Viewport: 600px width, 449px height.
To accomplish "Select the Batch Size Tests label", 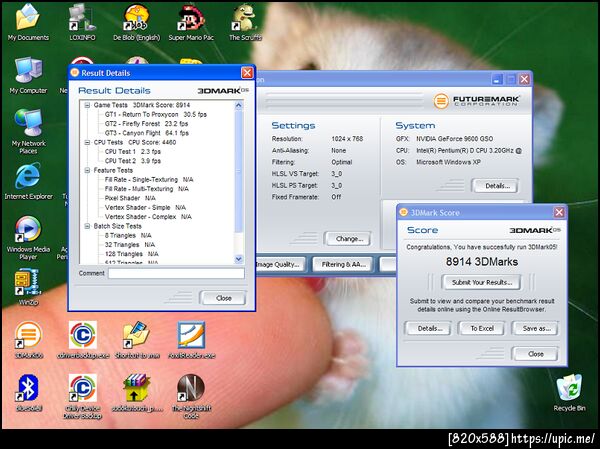I will point(117,226).
